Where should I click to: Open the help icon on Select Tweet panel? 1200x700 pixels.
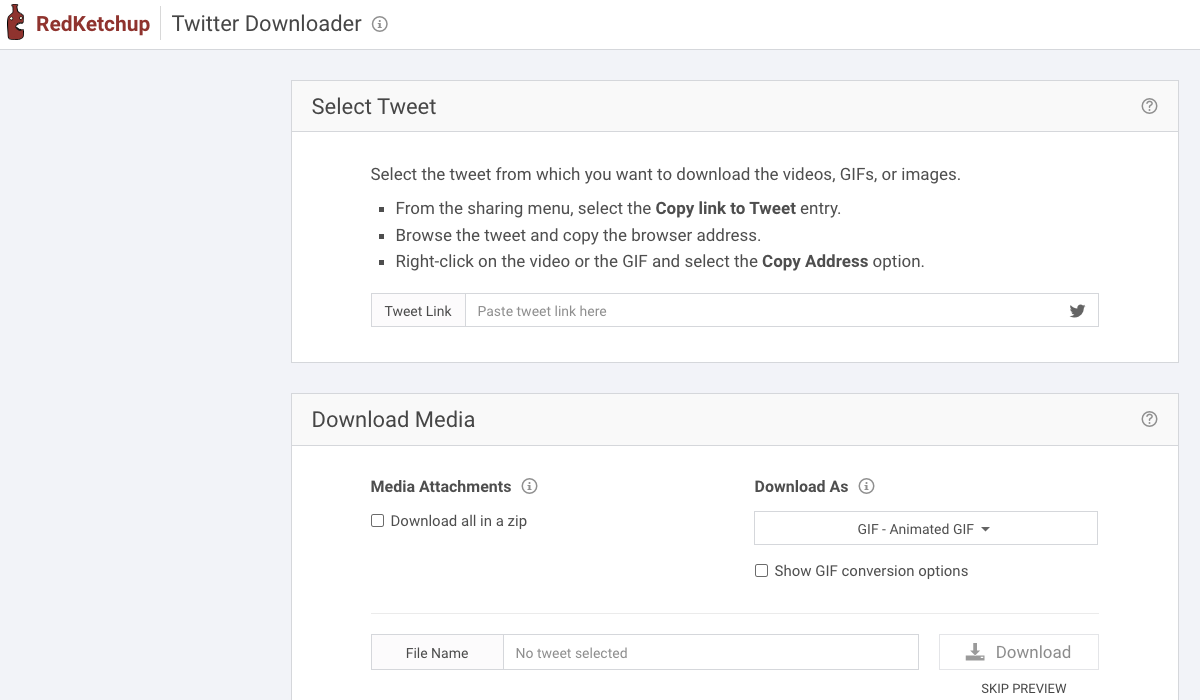coord(1149,105)
